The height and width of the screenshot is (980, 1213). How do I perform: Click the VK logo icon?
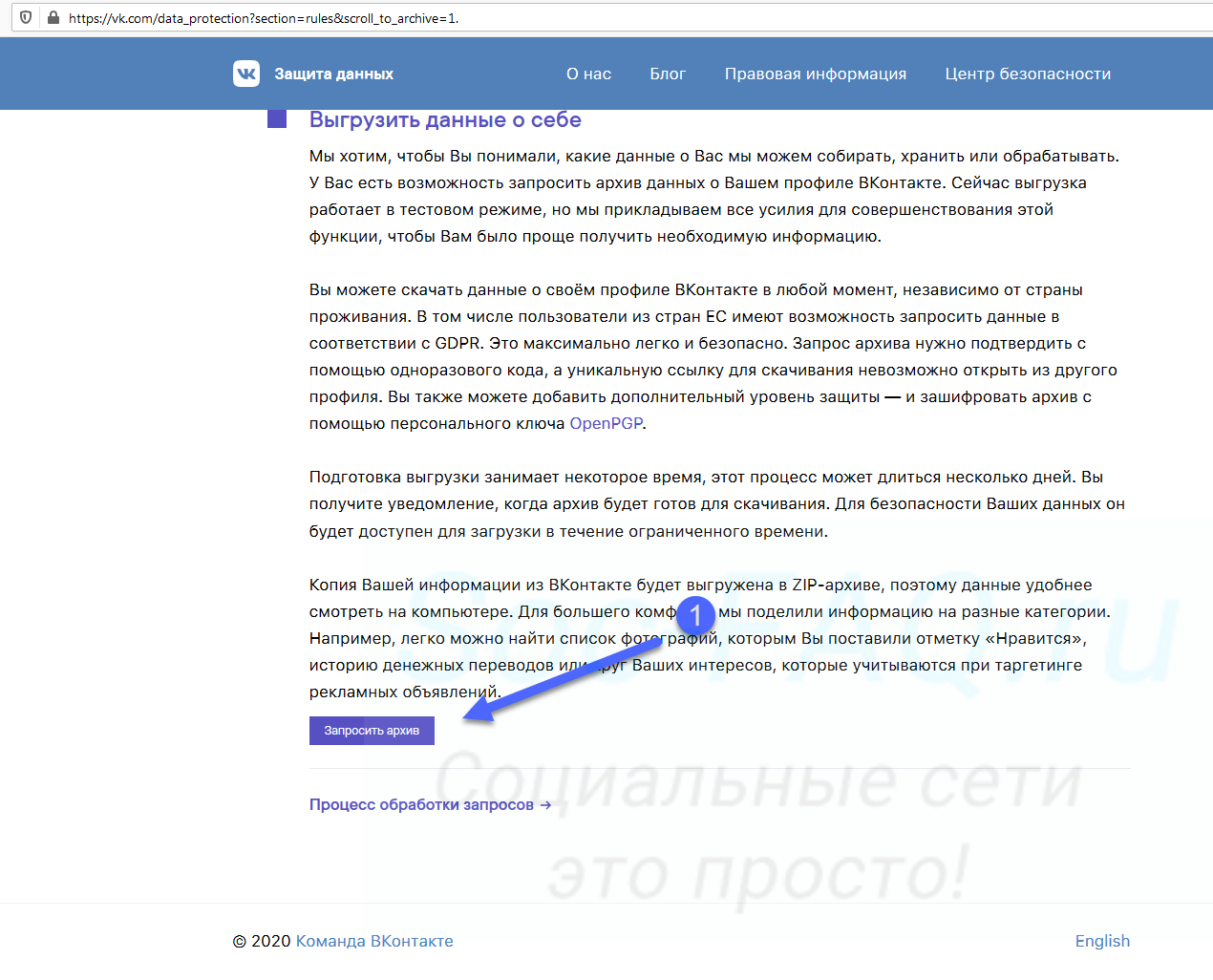click(246, 74)
